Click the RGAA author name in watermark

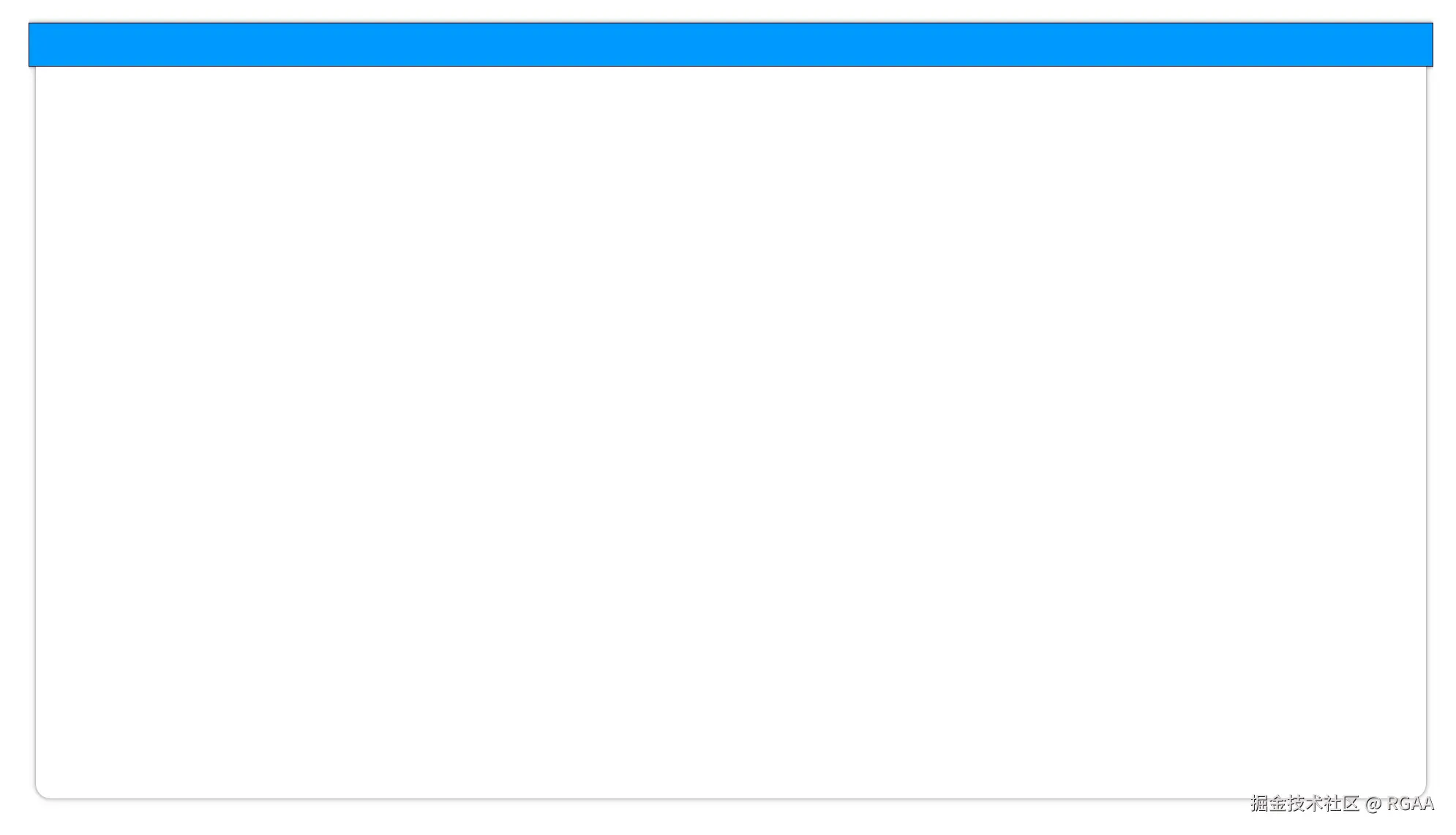[x=1411, y=804]
